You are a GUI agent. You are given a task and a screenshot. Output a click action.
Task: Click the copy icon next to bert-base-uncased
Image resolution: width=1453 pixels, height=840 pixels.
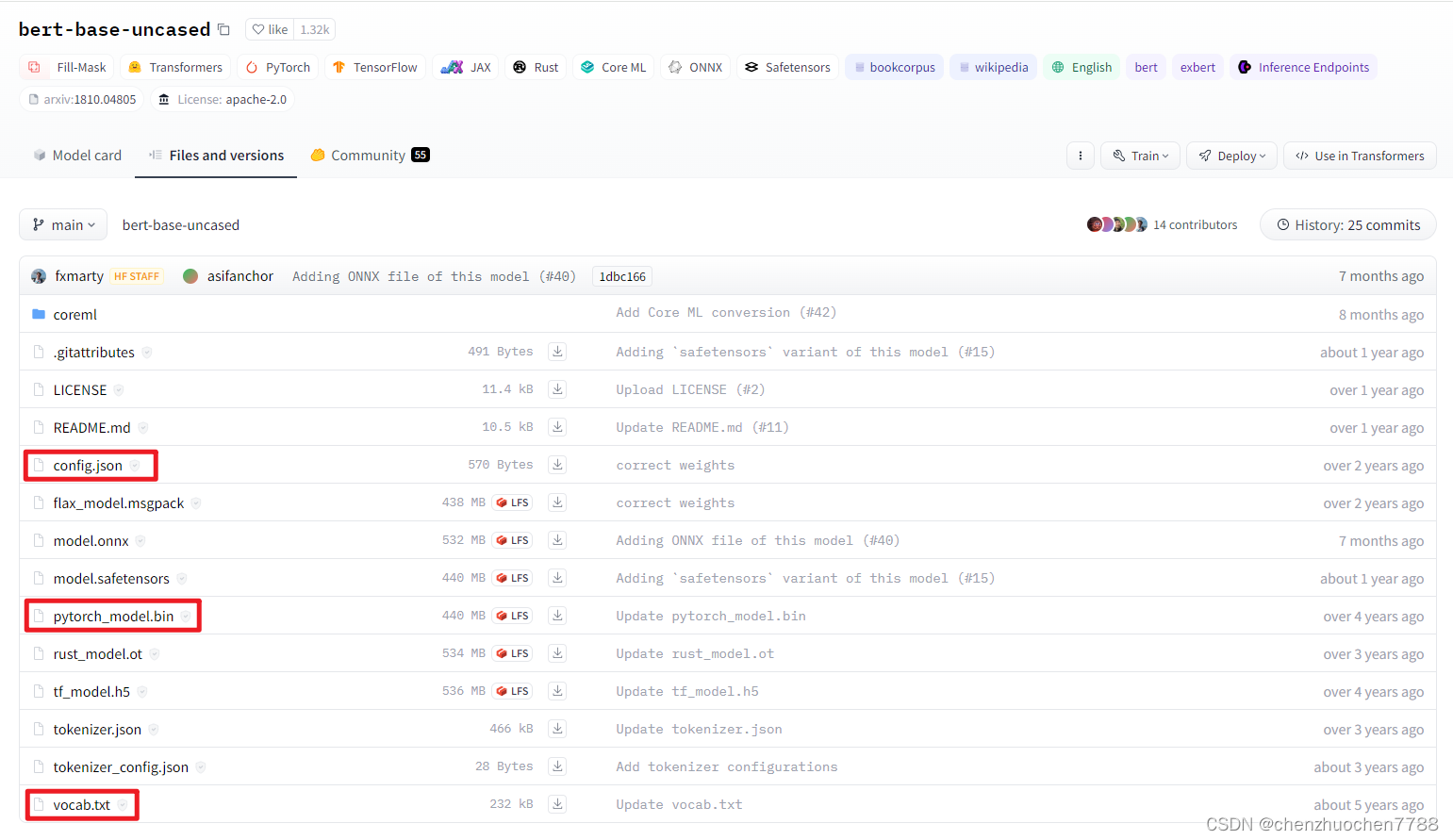[x=223, y=29]
